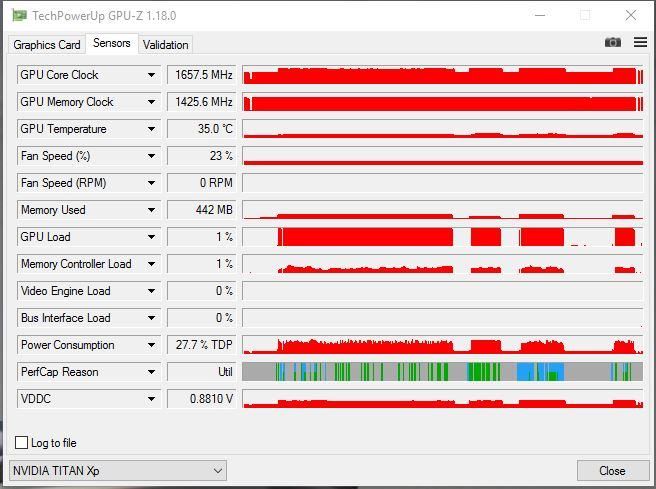
Task: Click the Fan Speed (%) history graph
Action: (x=443, y=156)
